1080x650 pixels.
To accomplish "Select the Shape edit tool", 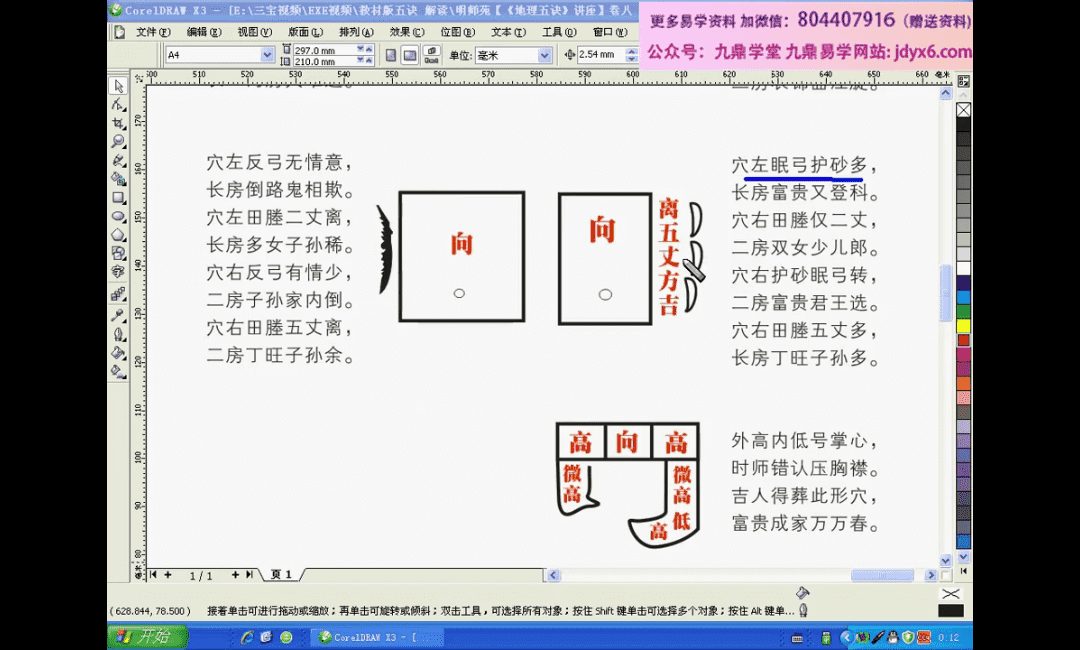I will pyautogui.click(x=118, y=104).
